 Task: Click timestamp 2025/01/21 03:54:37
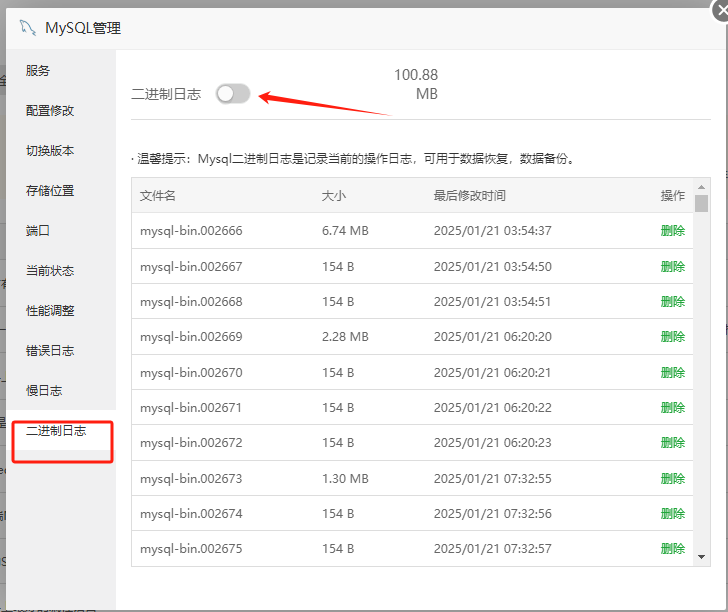coord(493,231)
